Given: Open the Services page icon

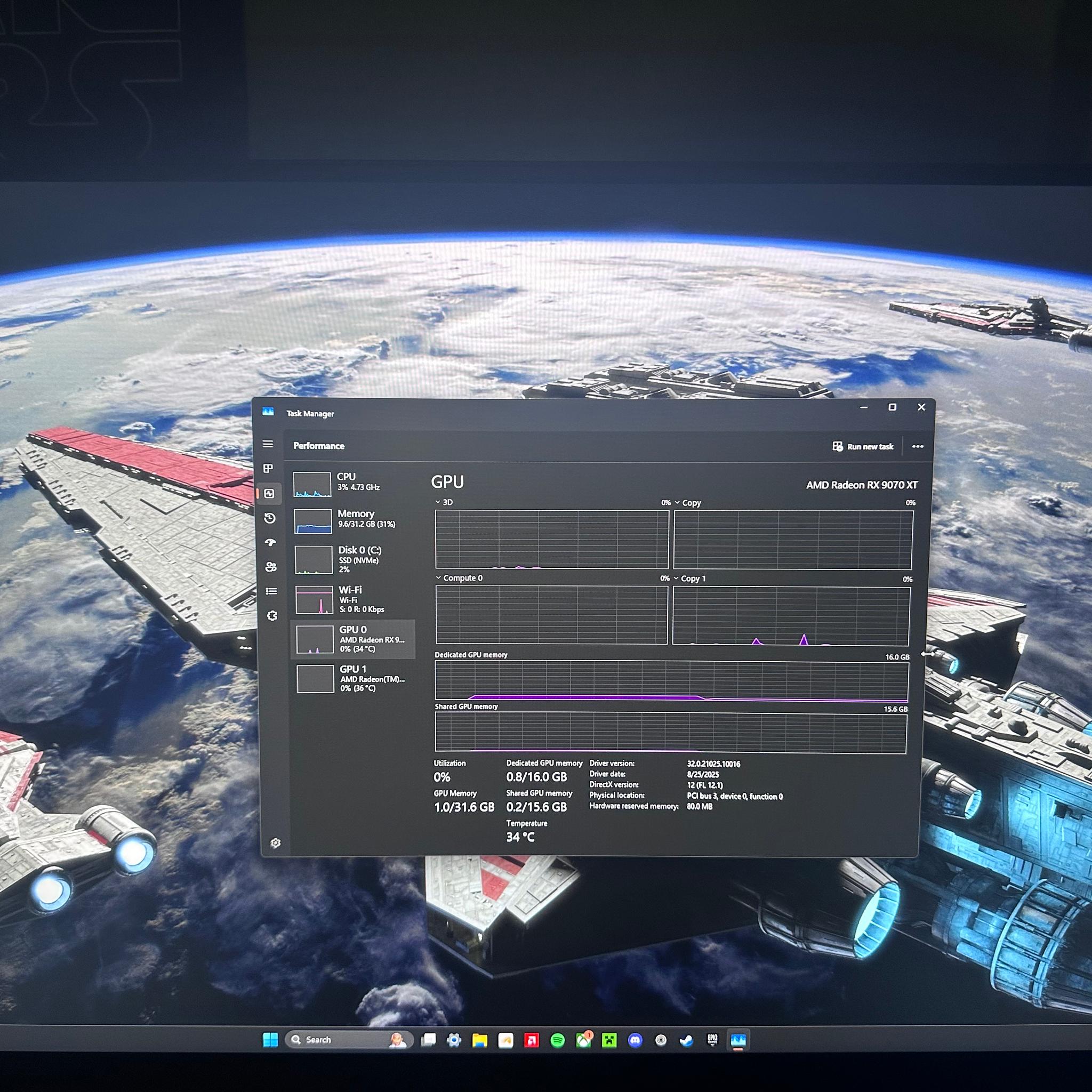Looking at the screenshot, I should point(272,615).
